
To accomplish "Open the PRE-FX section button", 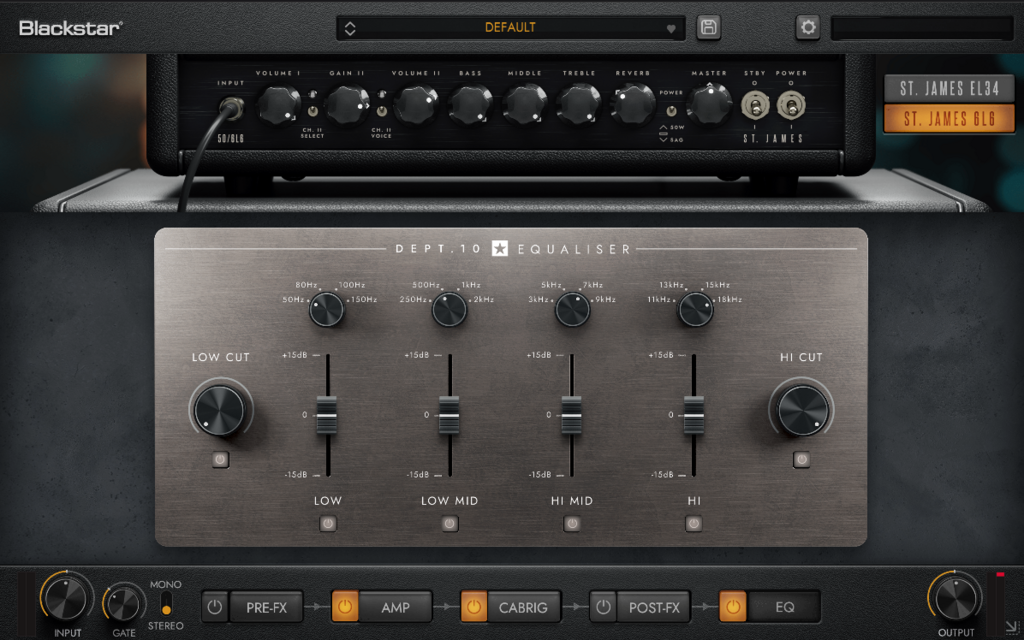I will click(266, 607).
